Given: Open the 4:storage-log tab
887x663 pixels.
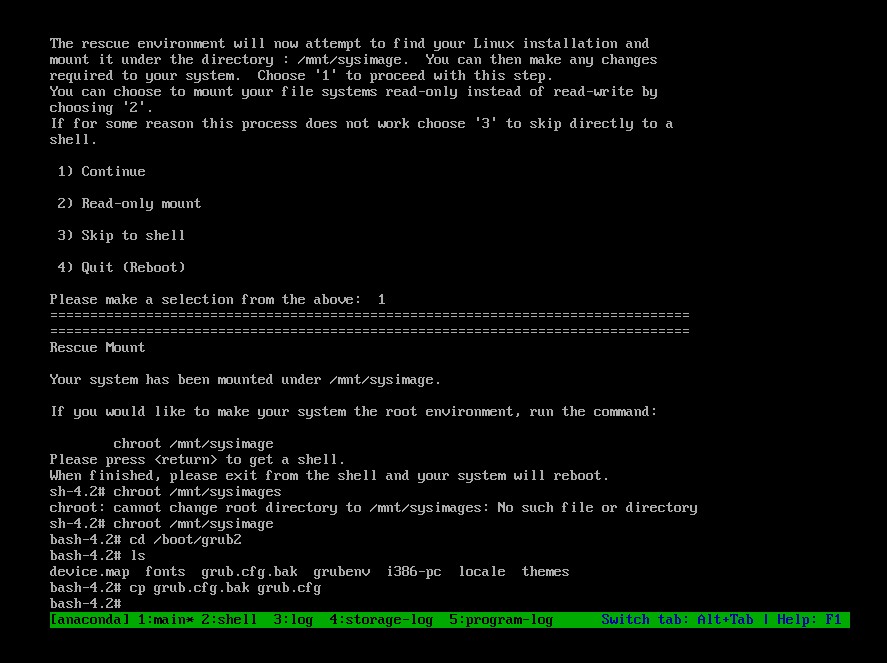Looking at the screenshot, I should coord(381,619).
